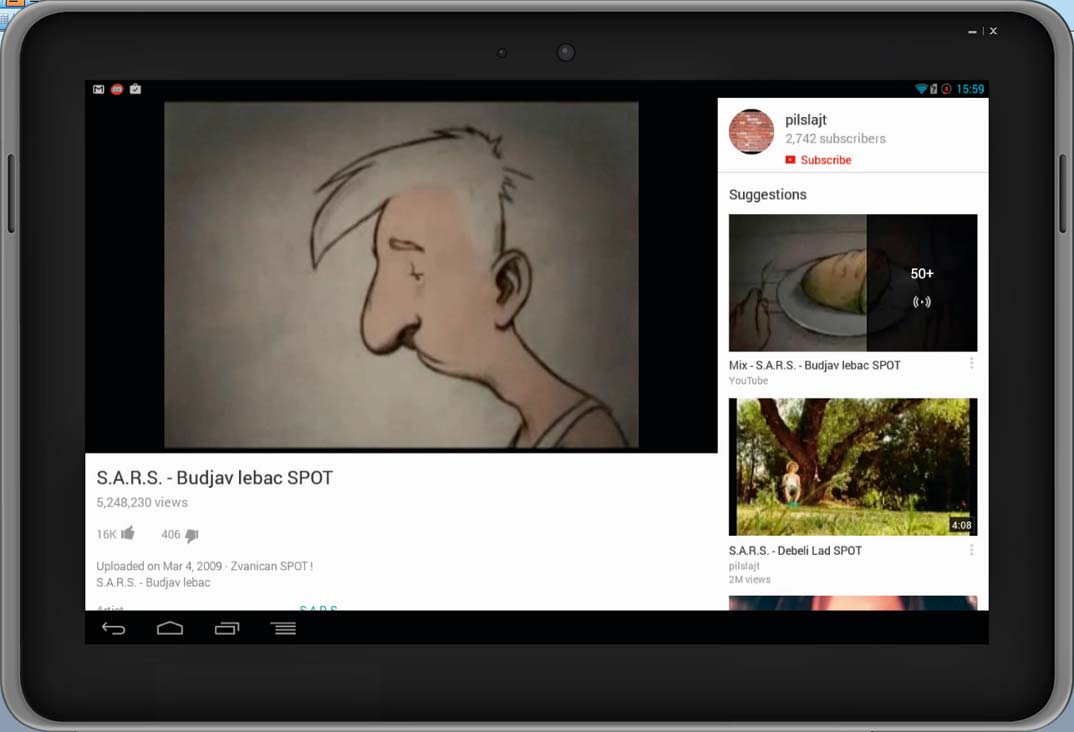Screen dimensions: 1074x732
Task: Tap the S.A.R.S. - Budjav lebac description line
Action: pos(153,583)
